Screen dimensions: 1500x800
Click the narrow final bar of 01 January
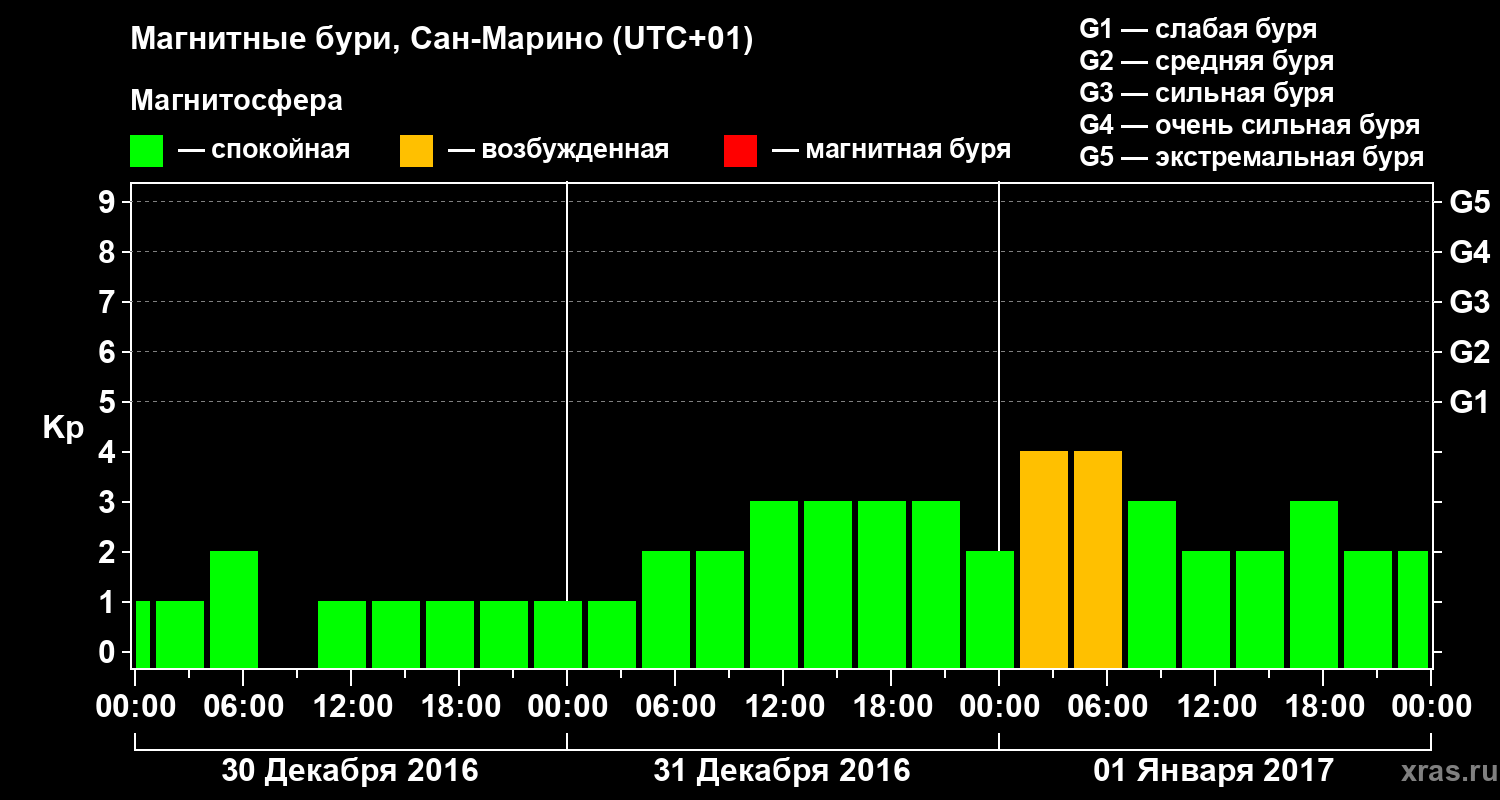point(1413,609)
